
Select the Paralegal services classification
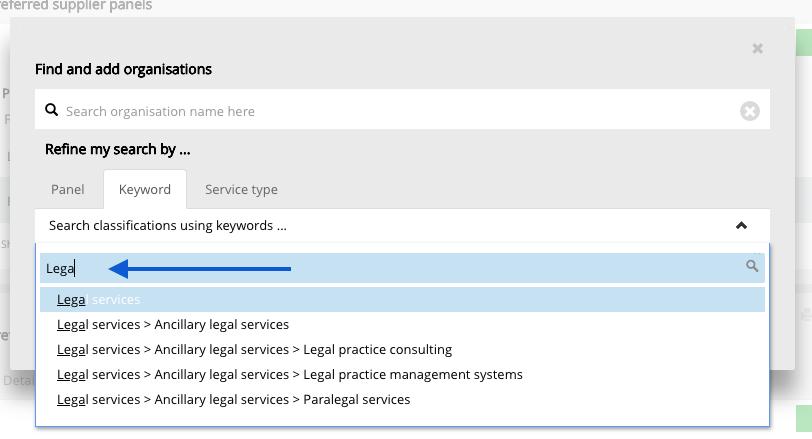(x=402, y=400)
